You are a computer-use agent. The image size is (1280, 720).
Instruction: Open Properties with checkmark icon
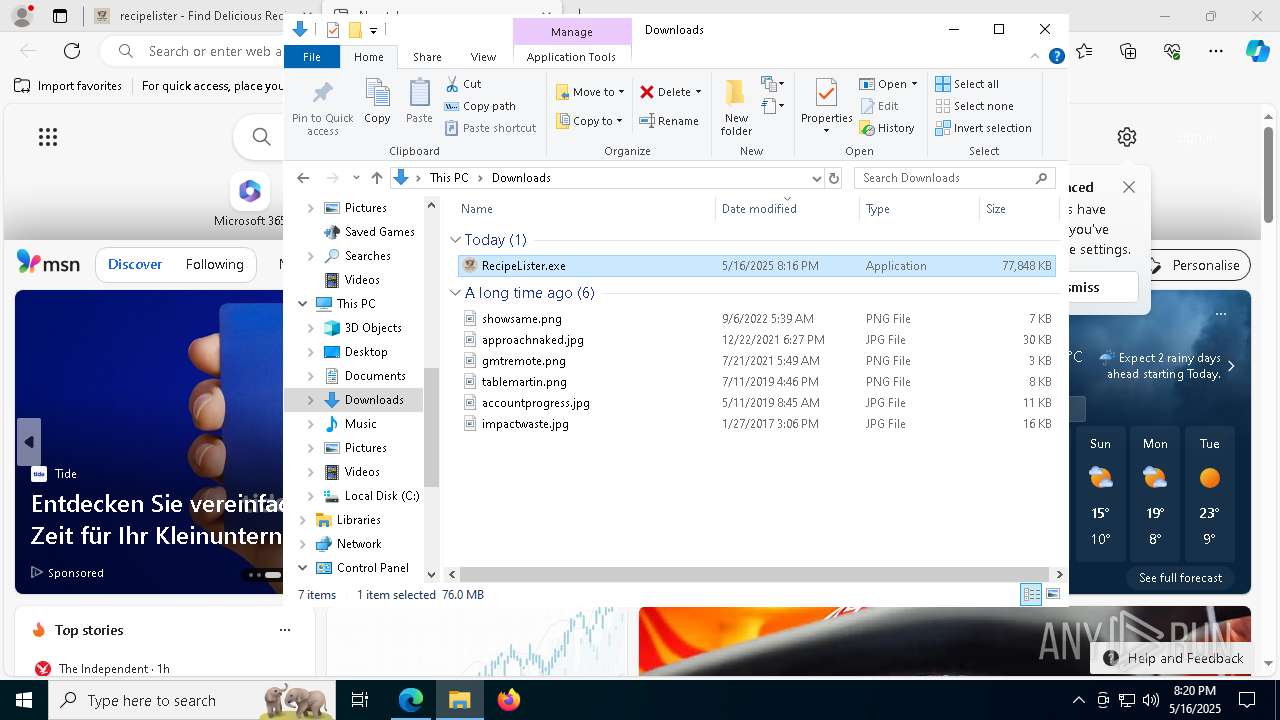click(x=826, y=106)
